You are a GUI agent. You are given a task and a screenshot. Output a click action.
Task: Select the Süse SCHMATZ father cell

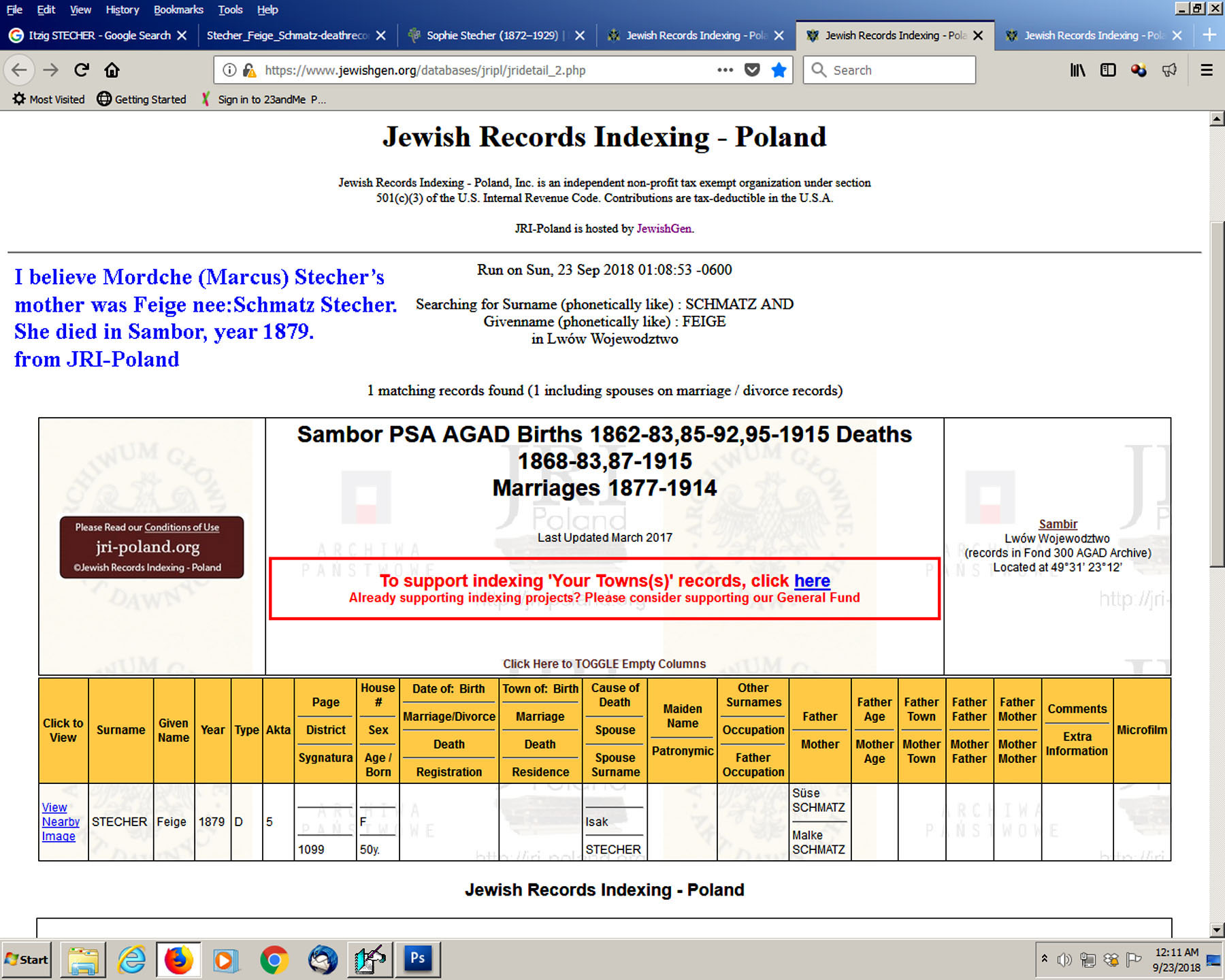tap(819, 800)
